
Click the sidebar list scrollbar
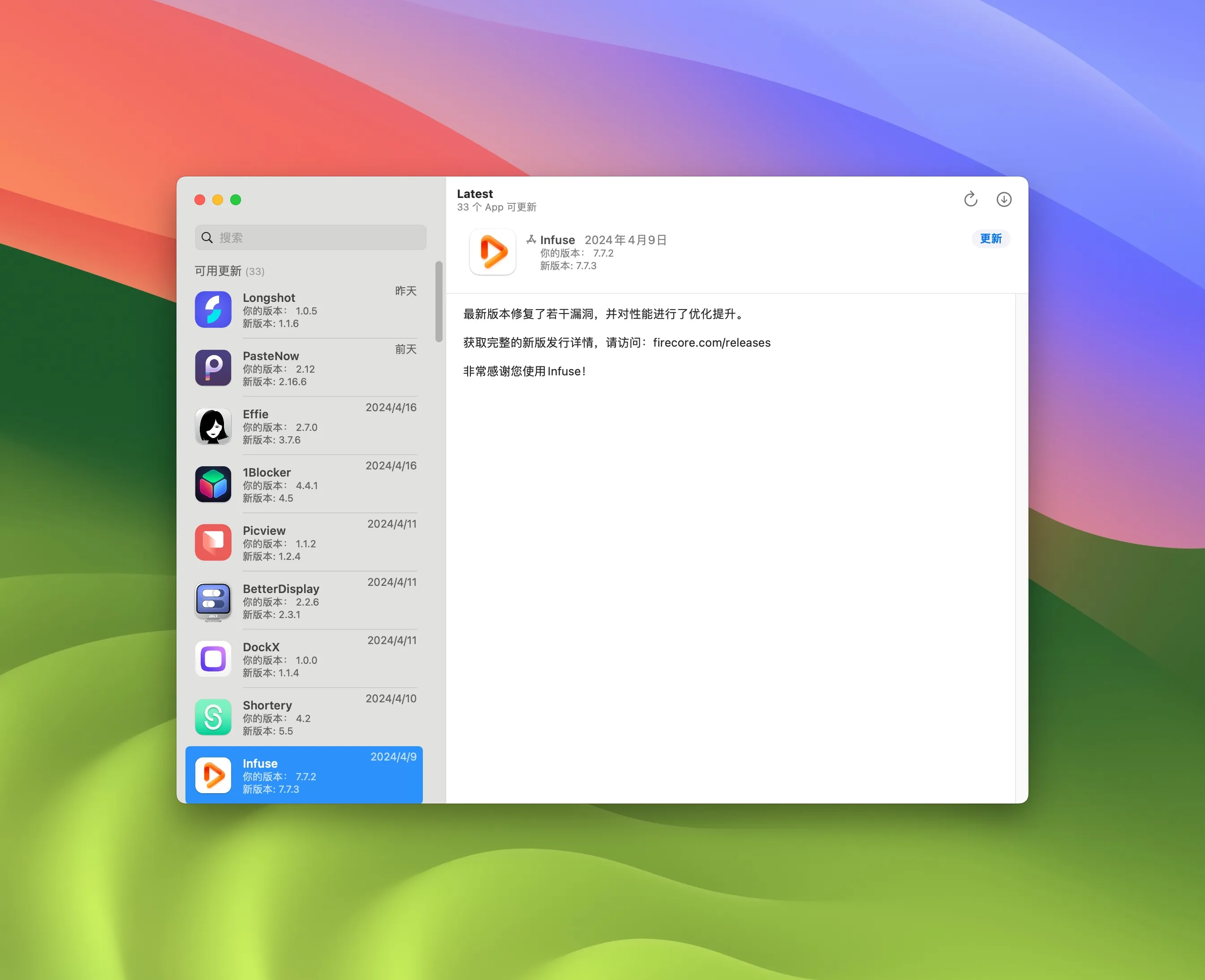click(439, 301)
